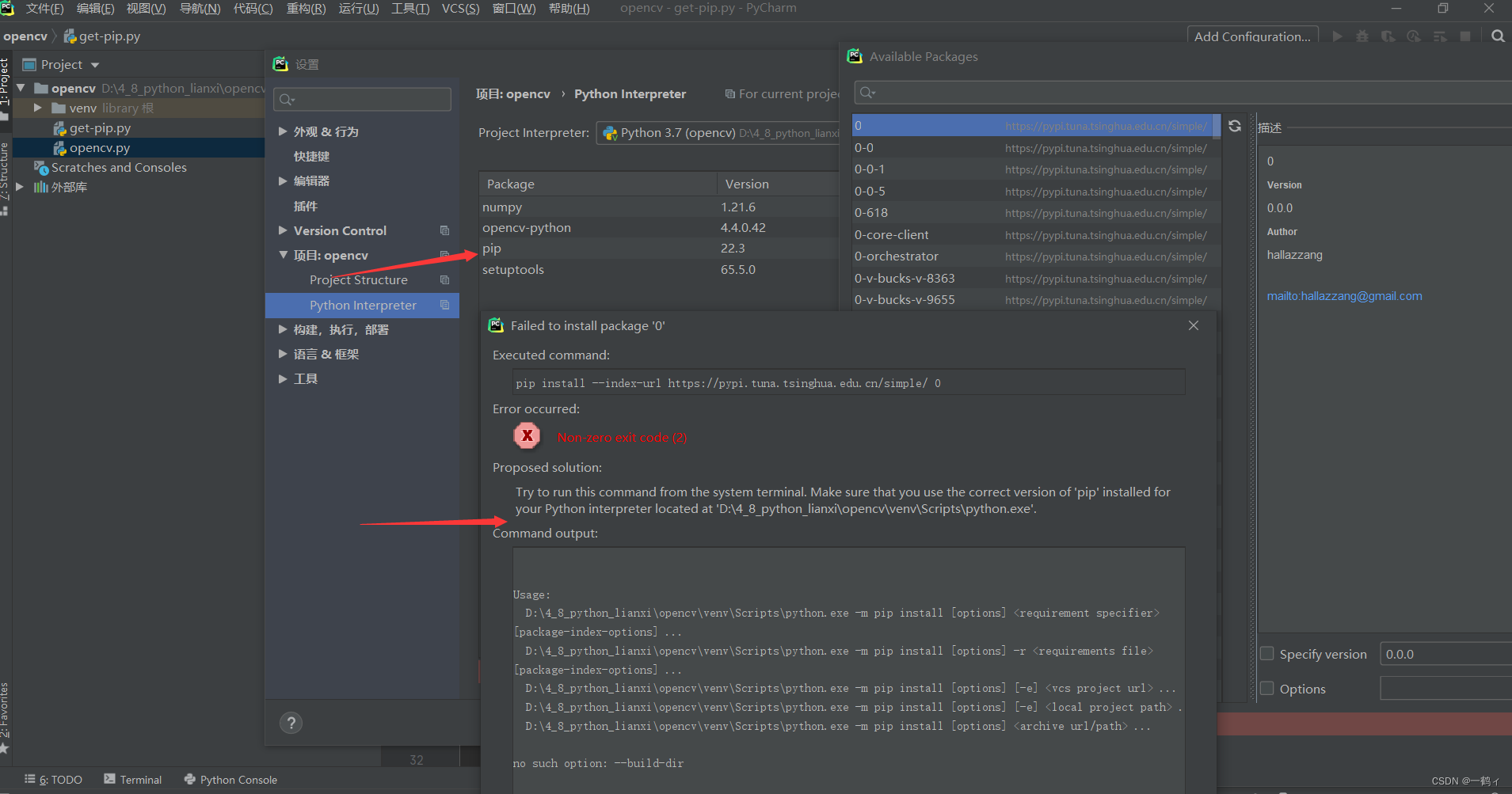Enable the Specify version checkbox
1512x794 pixels.
point(1266,653)
